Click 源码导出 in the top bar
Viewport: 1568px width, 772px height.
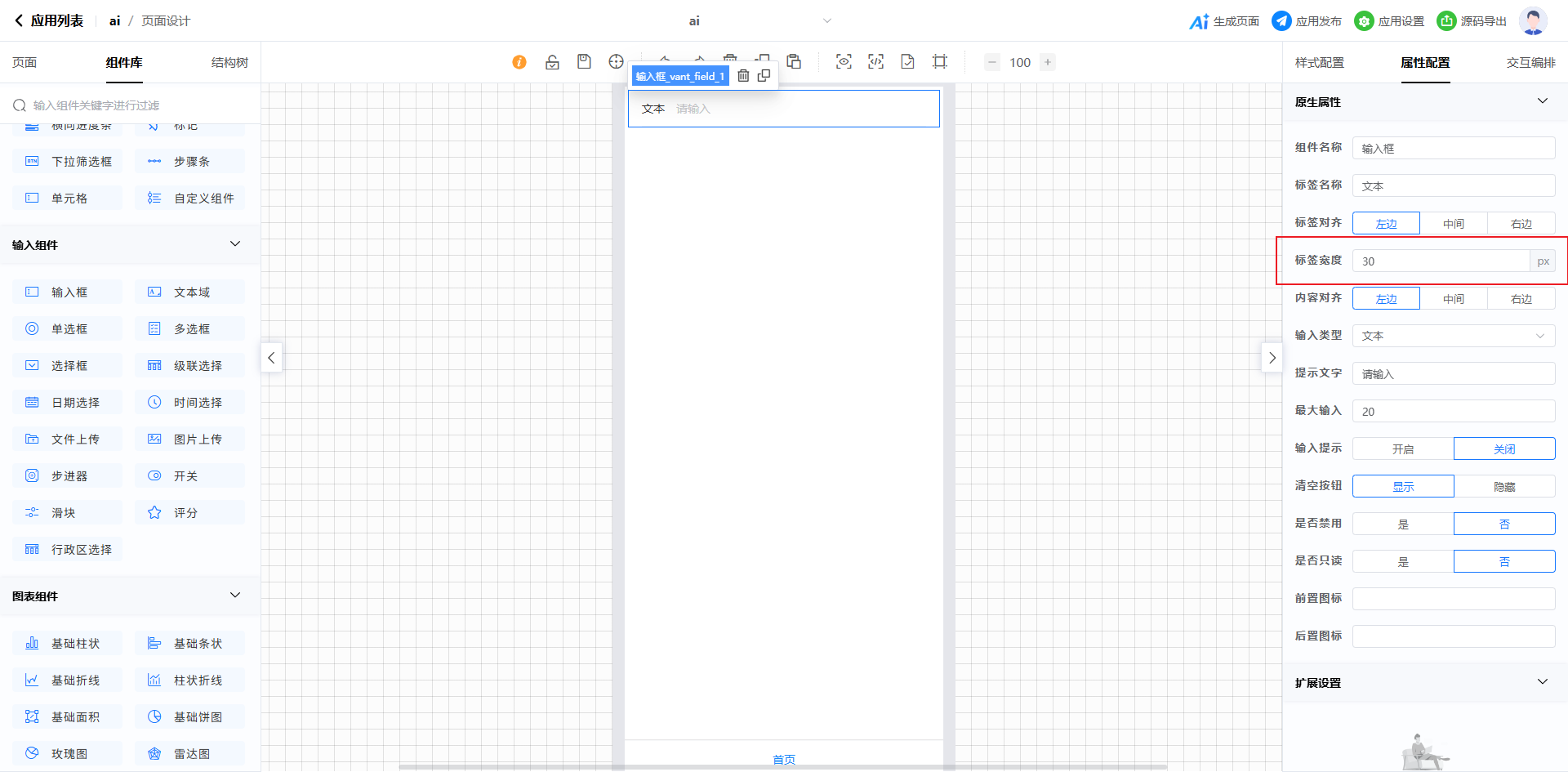pos(1472,21)
